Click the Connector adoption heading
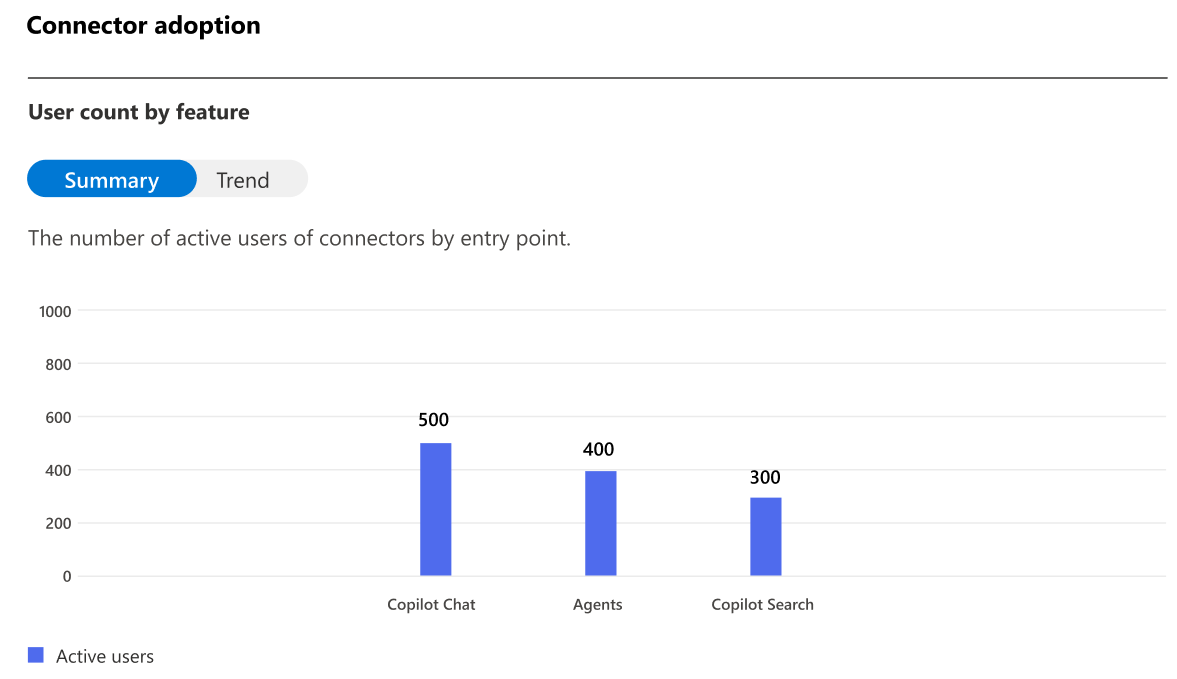The width and height of the screenshot is (1177, 679). tap(143, 26)
